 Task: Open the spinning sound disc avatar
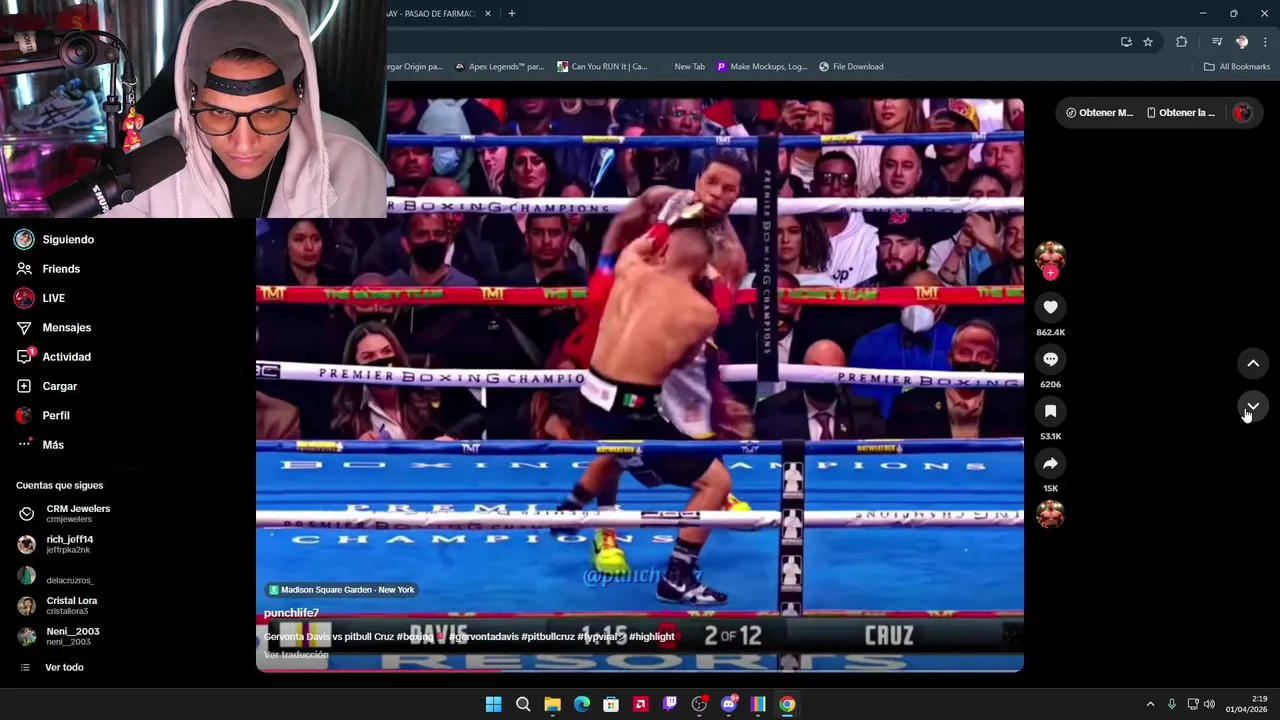(x=1050, y=514)
